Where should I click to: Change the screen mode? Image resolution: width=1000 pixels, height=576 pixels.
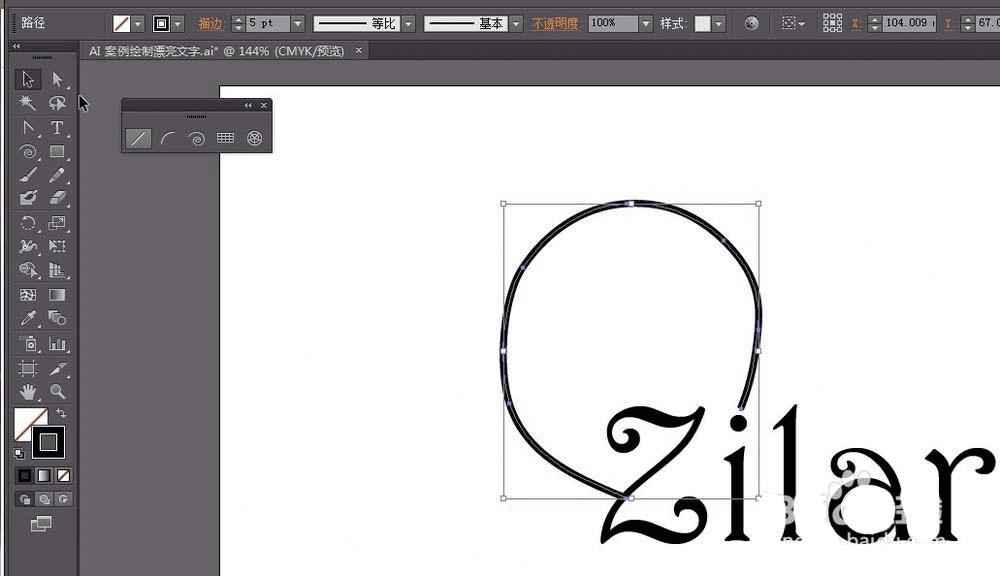[x=41, y=524]
